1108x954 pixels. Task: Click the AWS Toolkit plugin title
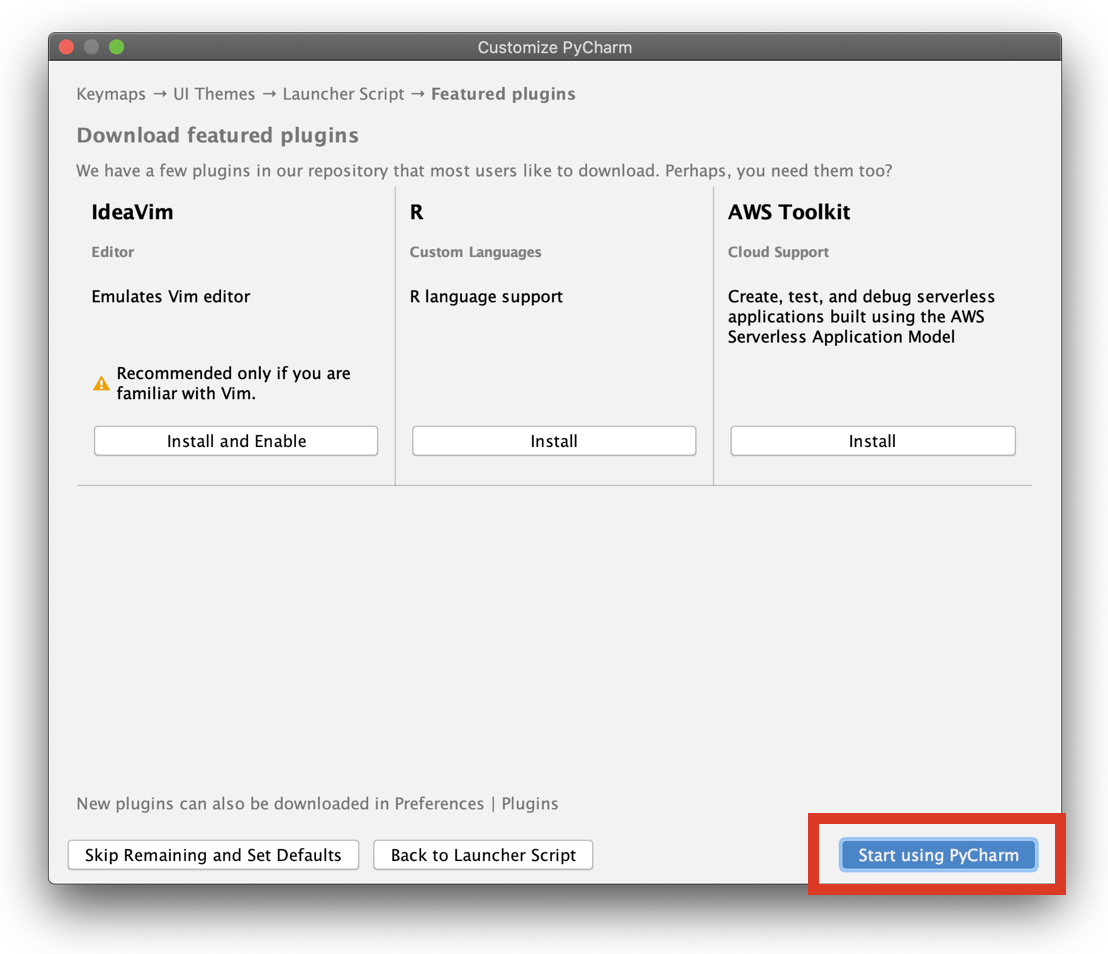pos(789,212)
